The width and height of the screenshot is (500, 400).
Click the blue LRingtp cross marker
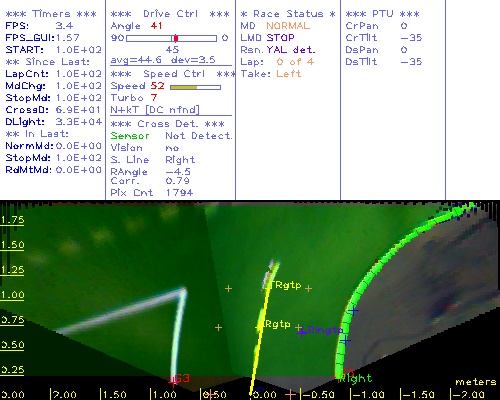(x=301, y=332)
